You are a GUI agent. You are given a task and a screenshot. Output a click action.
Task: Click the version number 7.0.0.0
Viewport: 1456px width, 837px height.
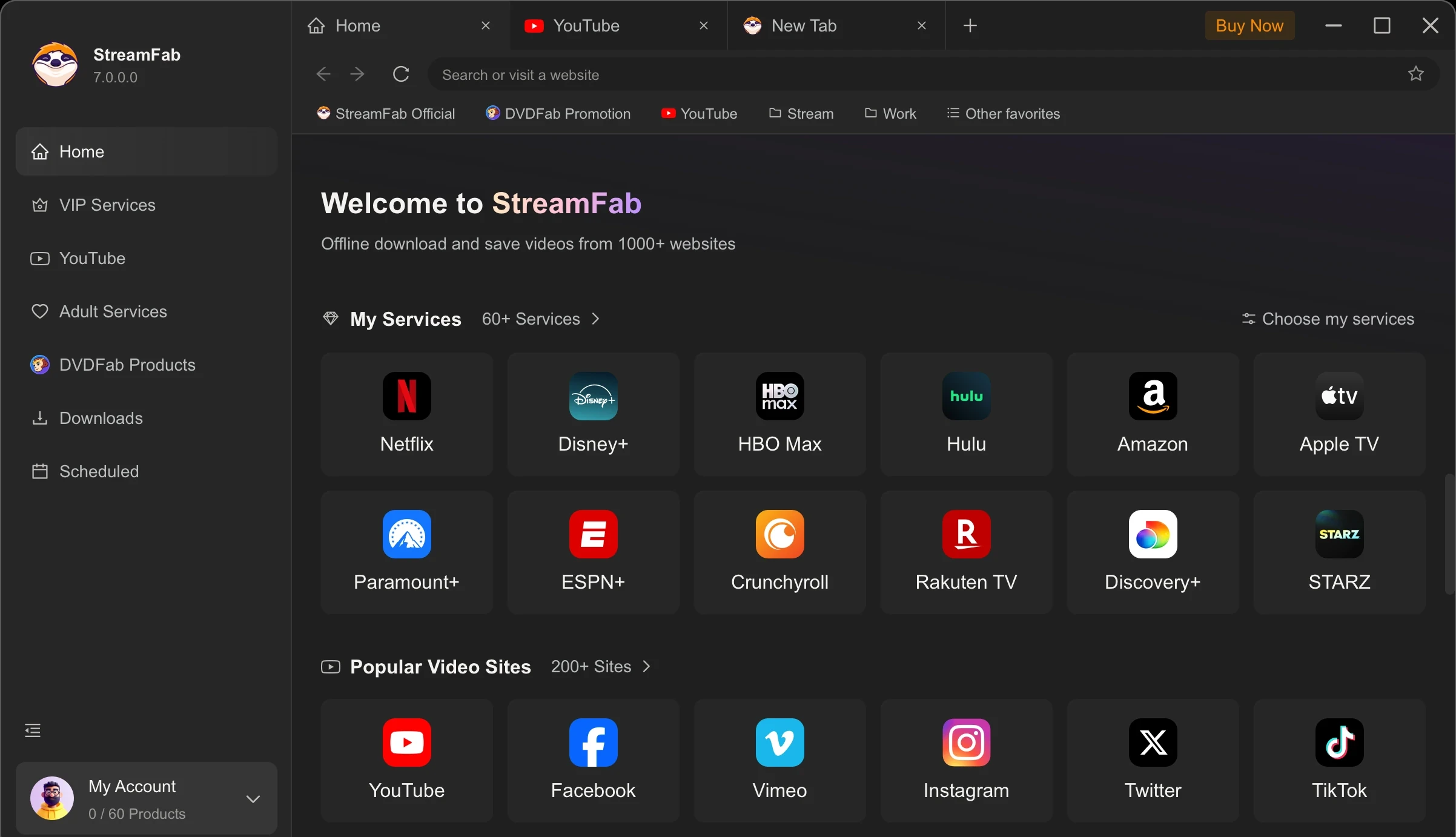(x=115, y=78)
